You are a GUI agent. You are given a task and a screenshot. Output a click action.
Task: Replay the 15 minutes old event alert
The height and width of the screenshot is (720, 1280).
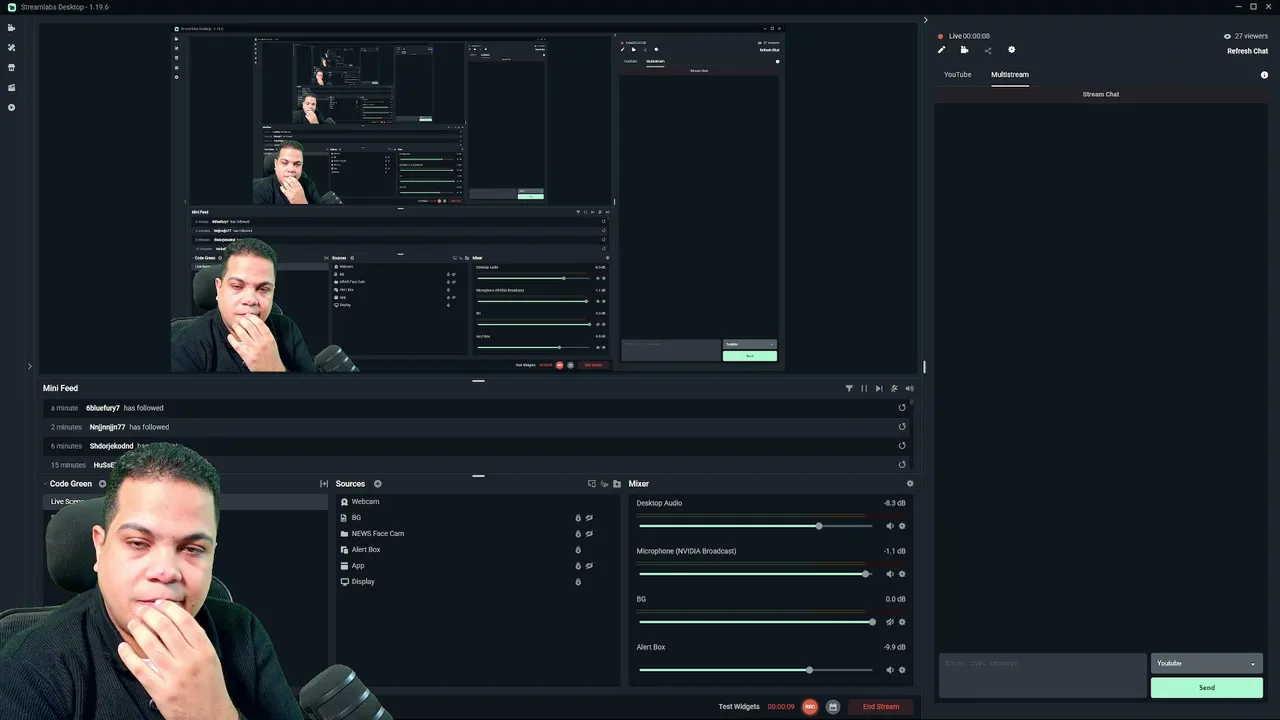point(902,464)
